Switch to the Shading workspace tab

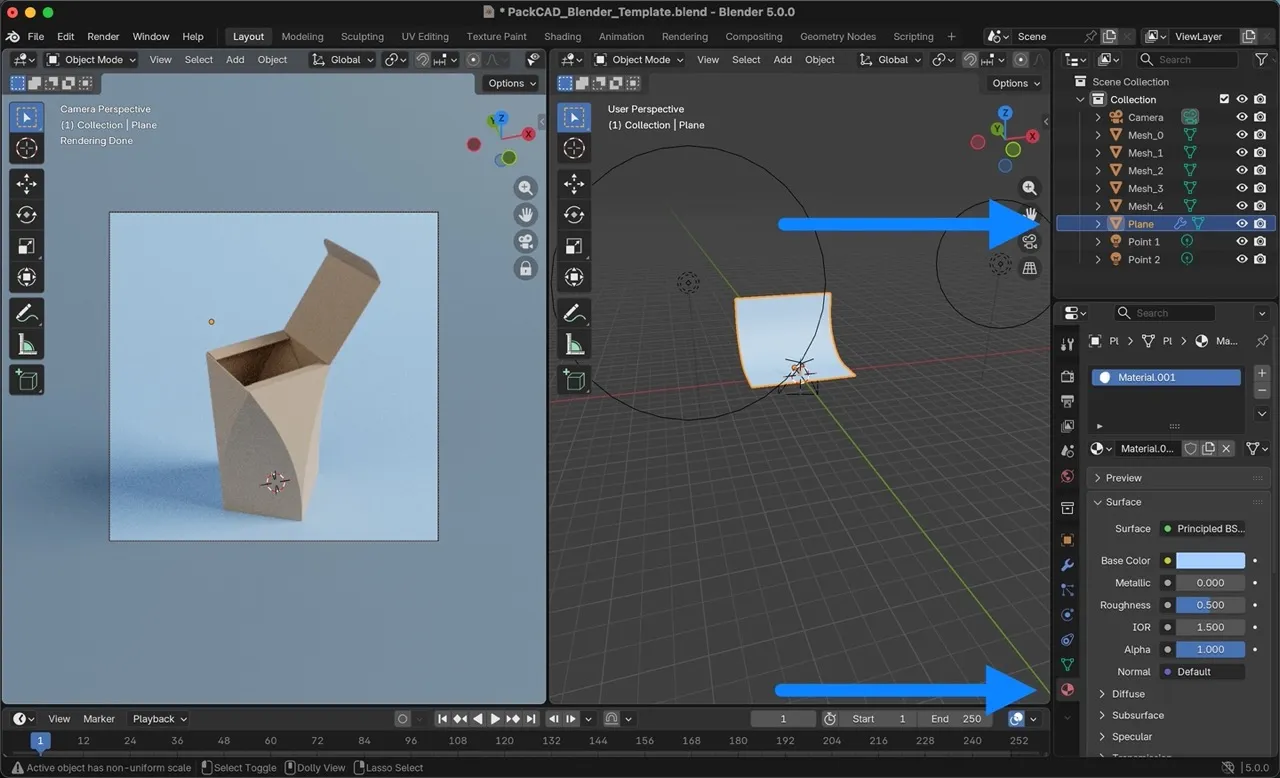point(562,37)
